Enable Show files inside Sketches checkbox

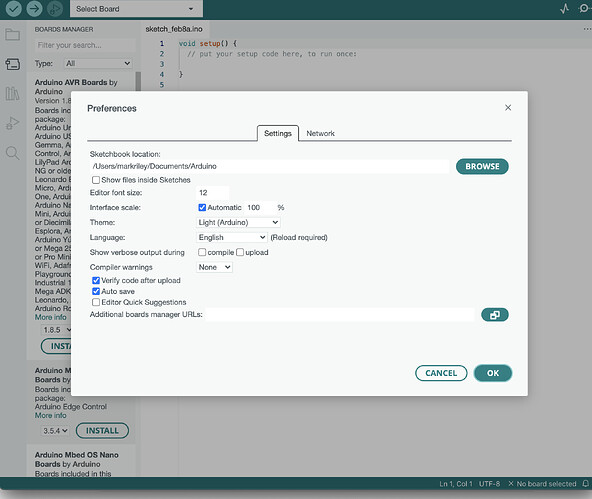(x=96, y=180)
